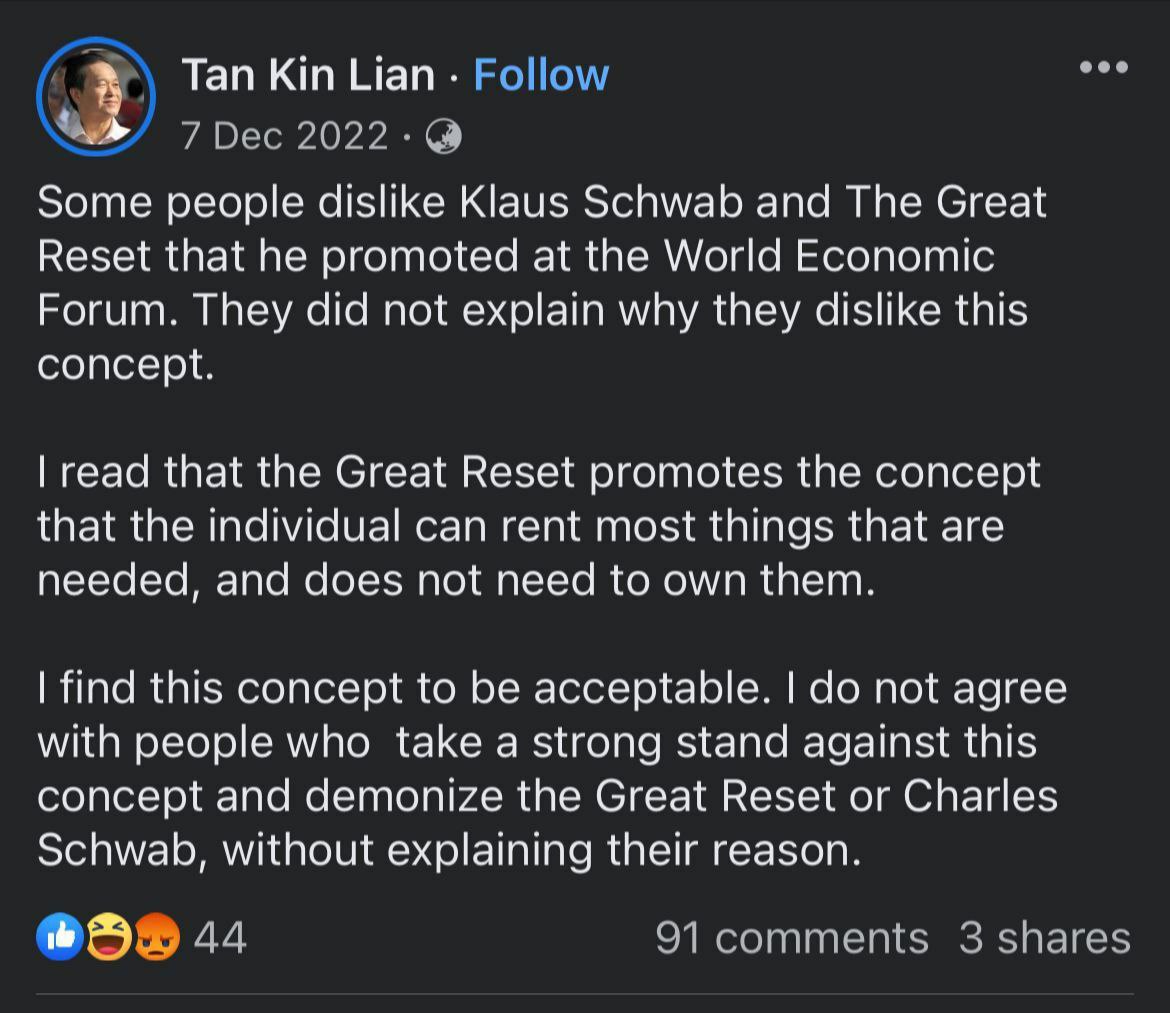
Task: Click the words 'Charles Schwab' in the post
Action: (x=980, y=797)
